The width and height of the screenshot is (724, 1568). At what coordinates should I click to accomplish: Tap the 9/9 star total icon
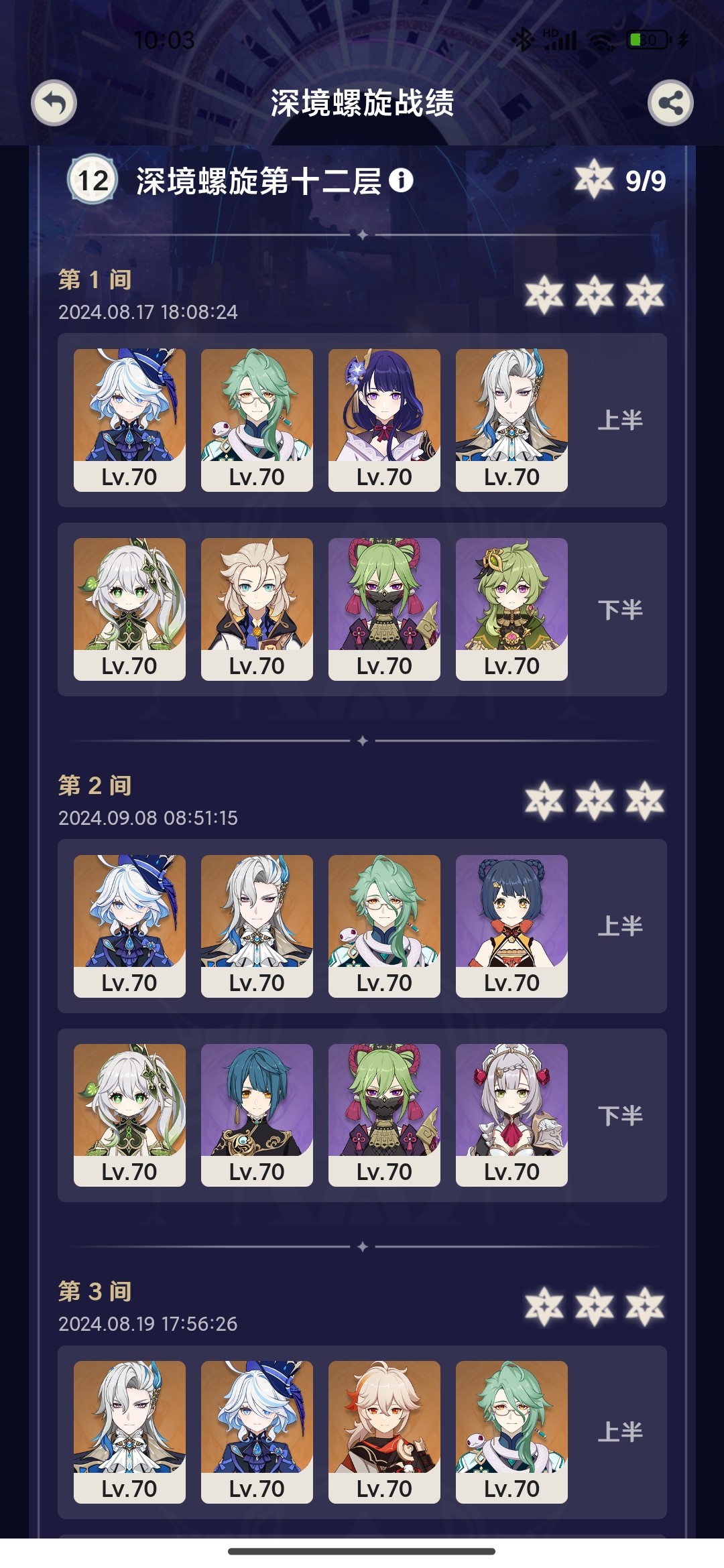click(x=594, y=180)
